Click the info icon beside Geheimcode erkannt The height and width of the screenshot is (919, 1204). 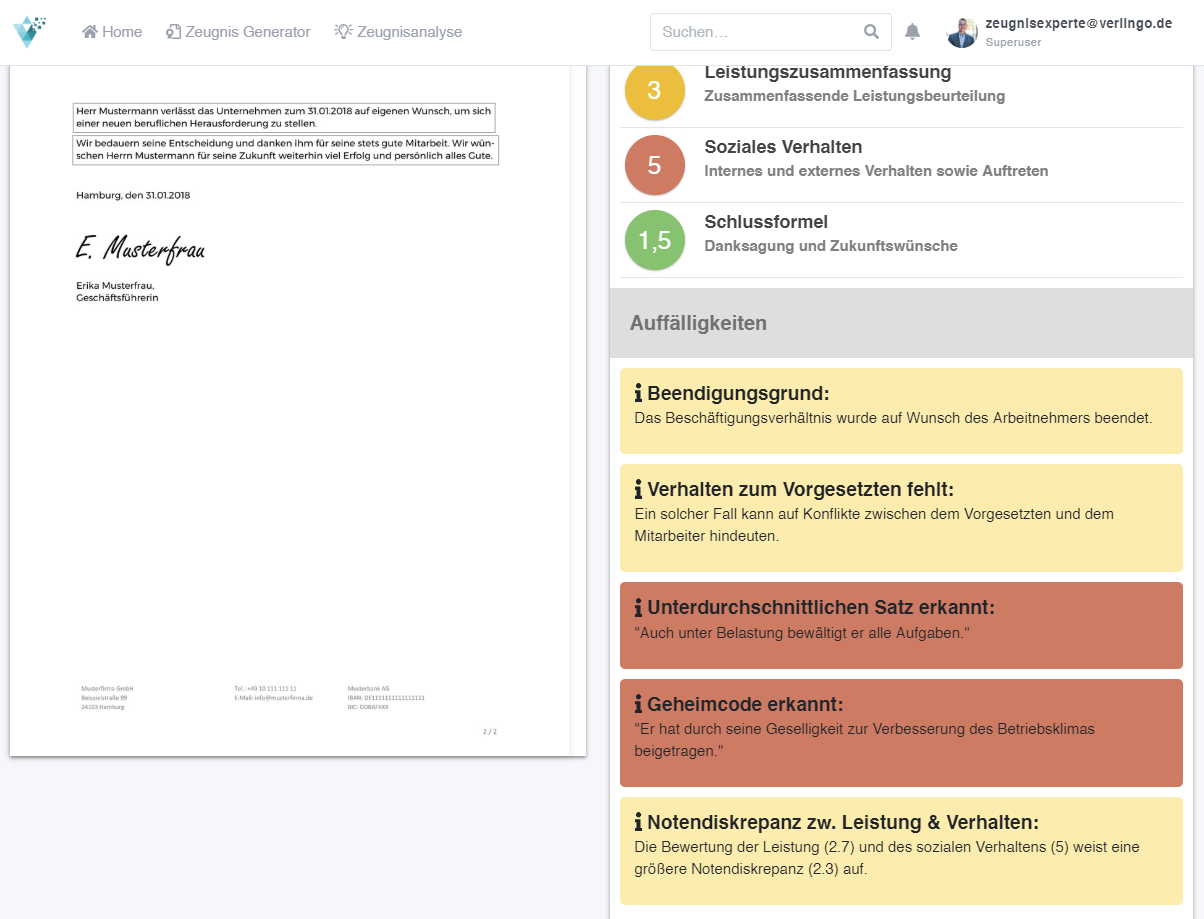tap(638, 704)
